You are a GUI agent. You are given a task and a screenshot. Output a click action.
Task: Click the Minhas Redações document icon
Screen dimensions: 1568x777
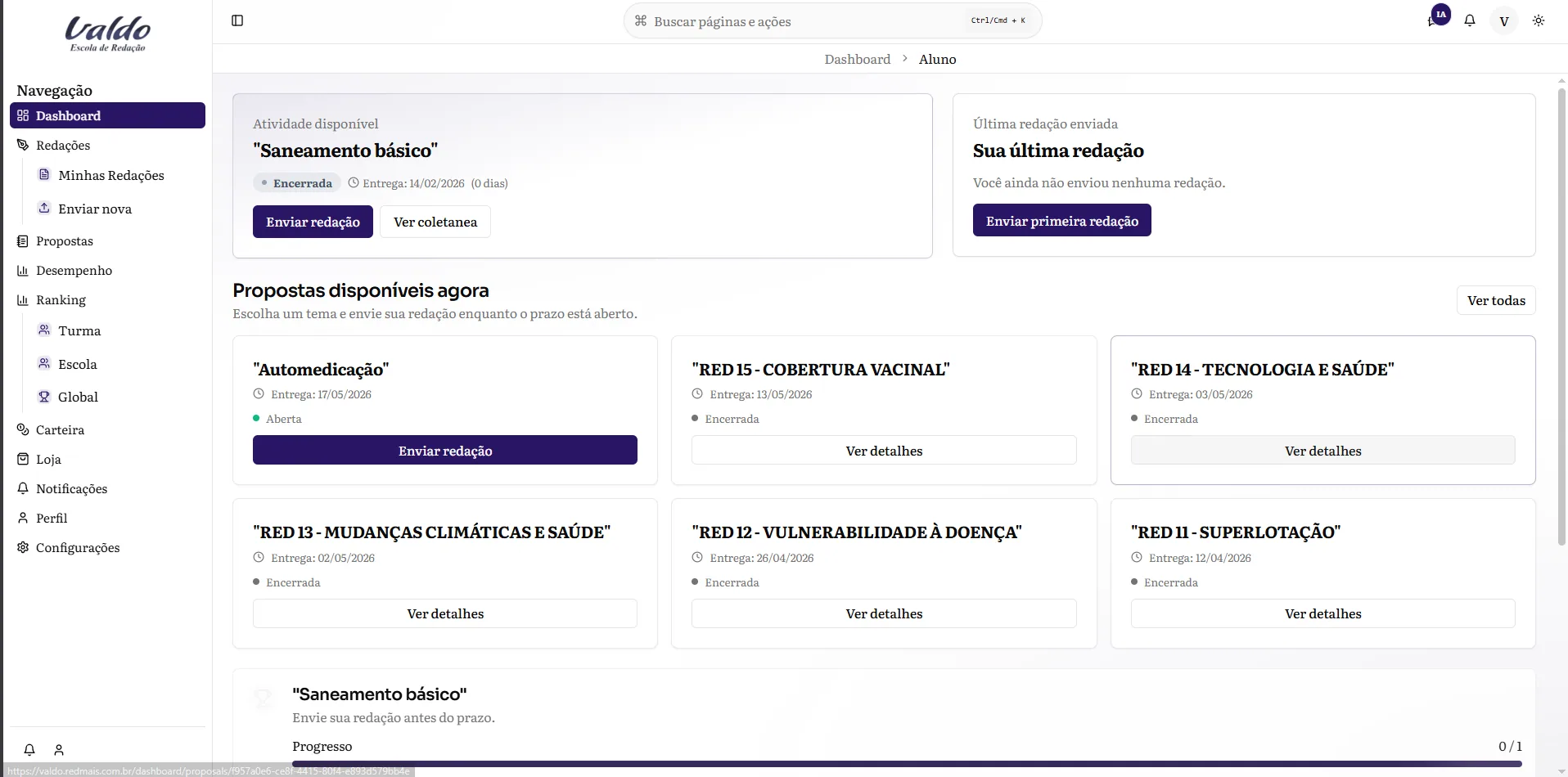pos(44,174)
